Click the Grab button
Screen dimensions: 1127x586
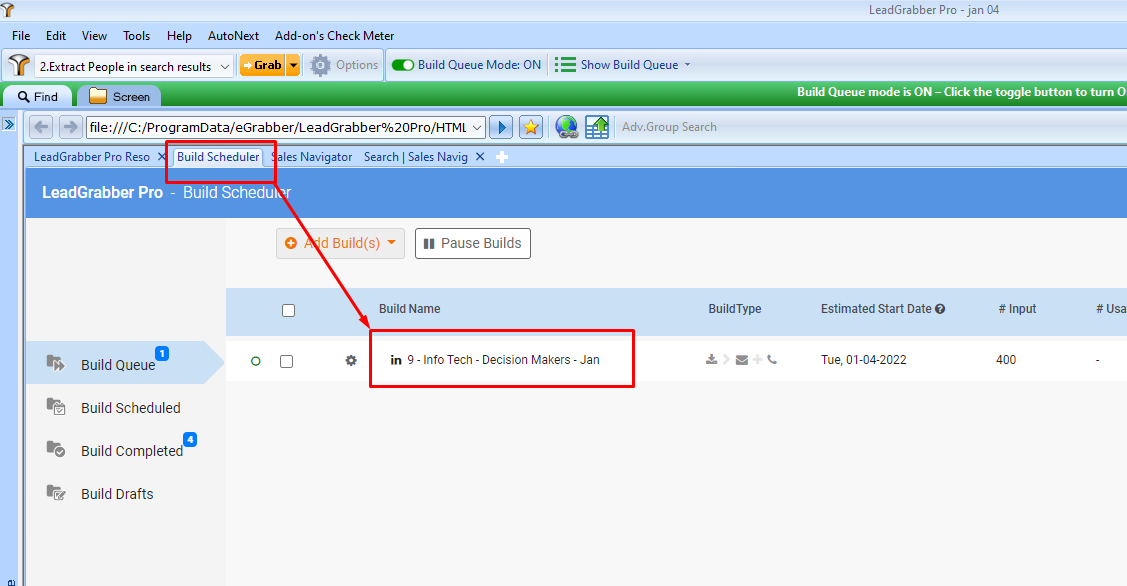pyautogui.click(x=263, y=65)
